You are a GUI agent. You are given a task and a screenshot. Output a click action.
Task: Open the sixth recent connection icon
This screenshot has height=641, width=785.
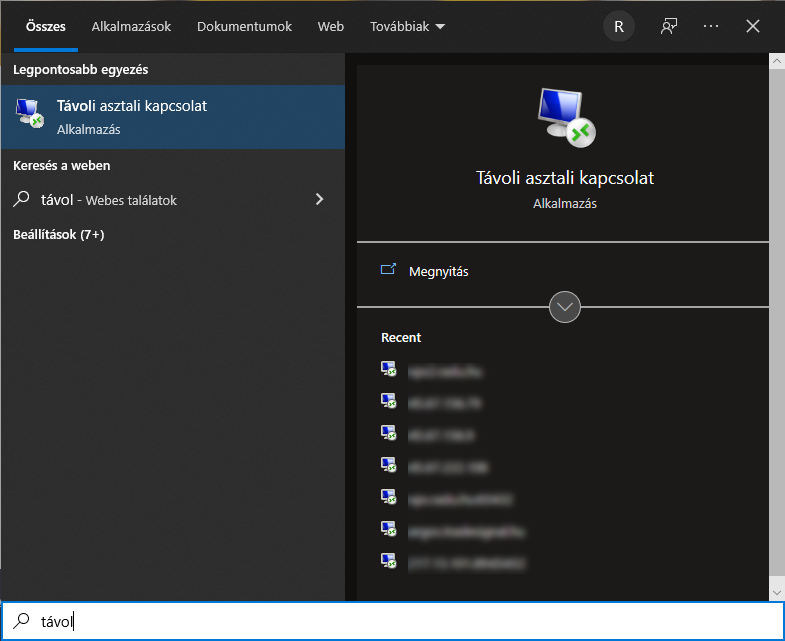[388, 529]
